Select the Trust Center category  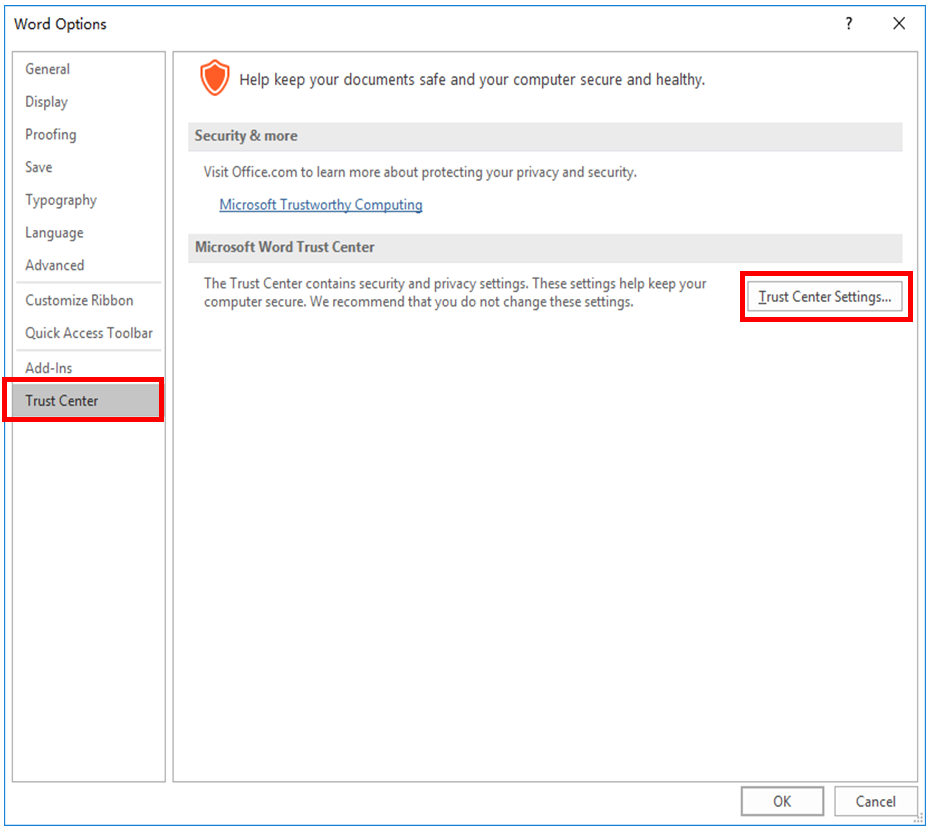[x=62, y=401]
